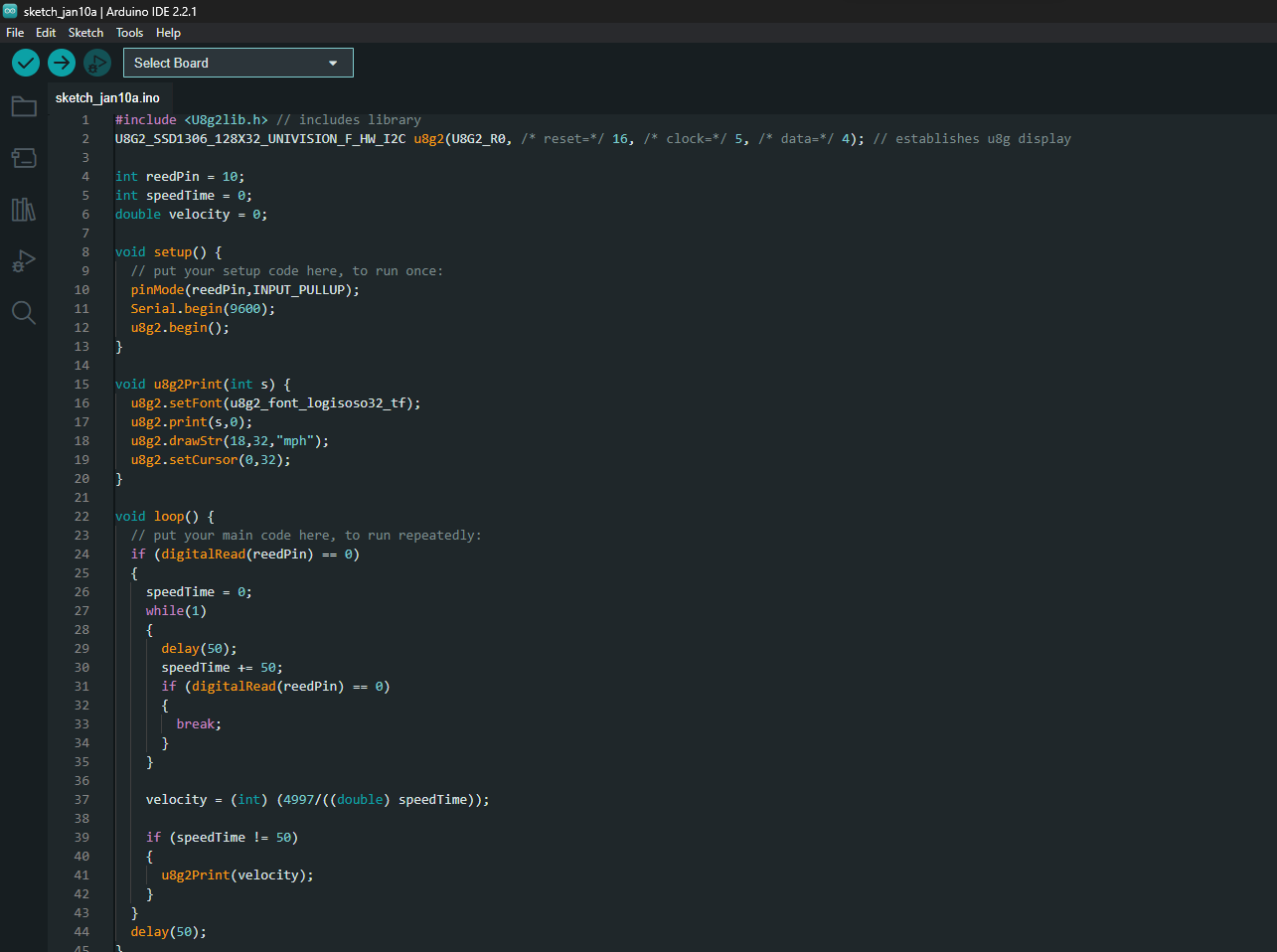This screenshot has width=1277, height=952.
Task: Click the U8G2_SSD1306 constructor line
Action: [x=593, y=138]
